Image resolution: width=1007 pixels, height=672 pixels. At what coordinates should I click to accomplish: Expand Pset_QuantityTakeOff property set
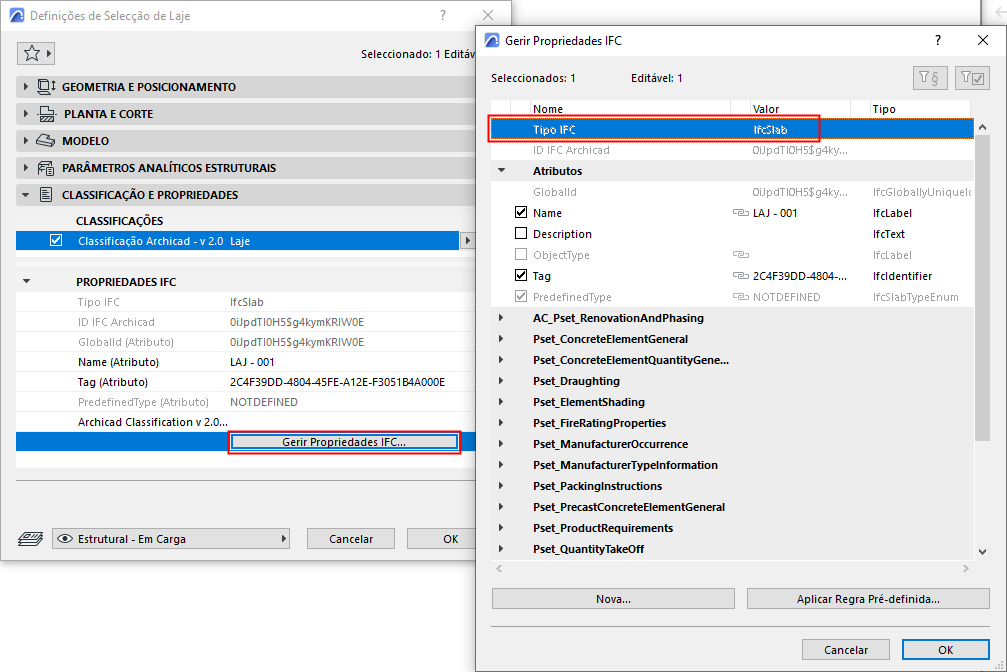(x=501, y=549)
